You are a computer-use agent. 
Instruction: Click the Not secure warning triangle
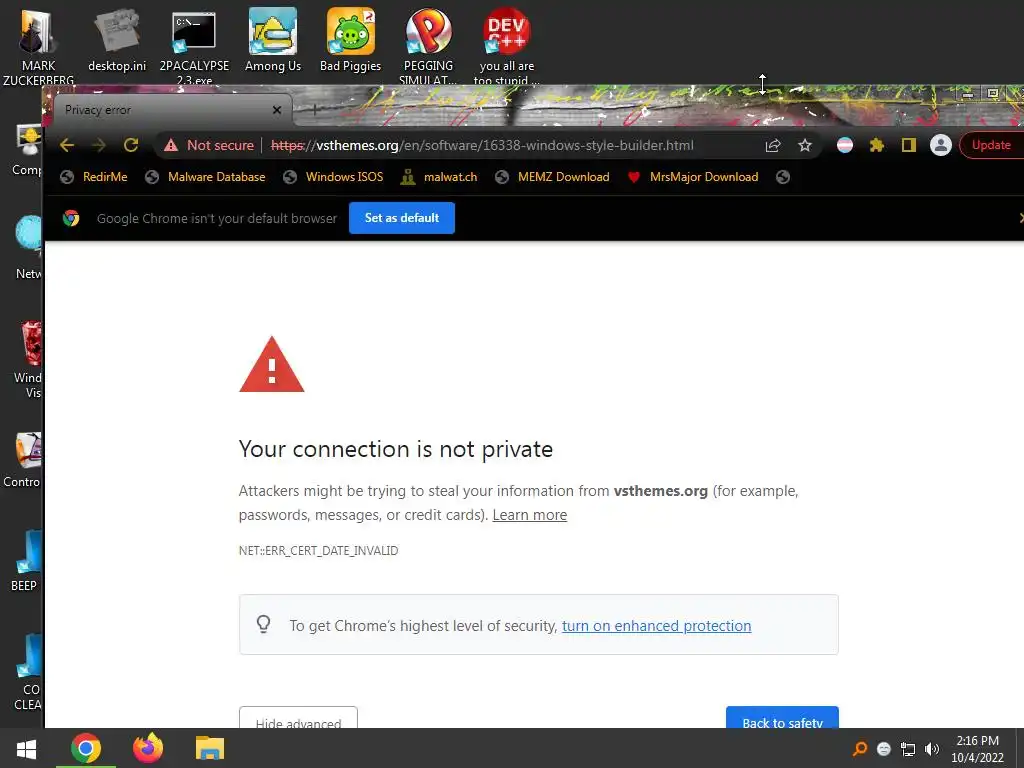tap(171, 145)
